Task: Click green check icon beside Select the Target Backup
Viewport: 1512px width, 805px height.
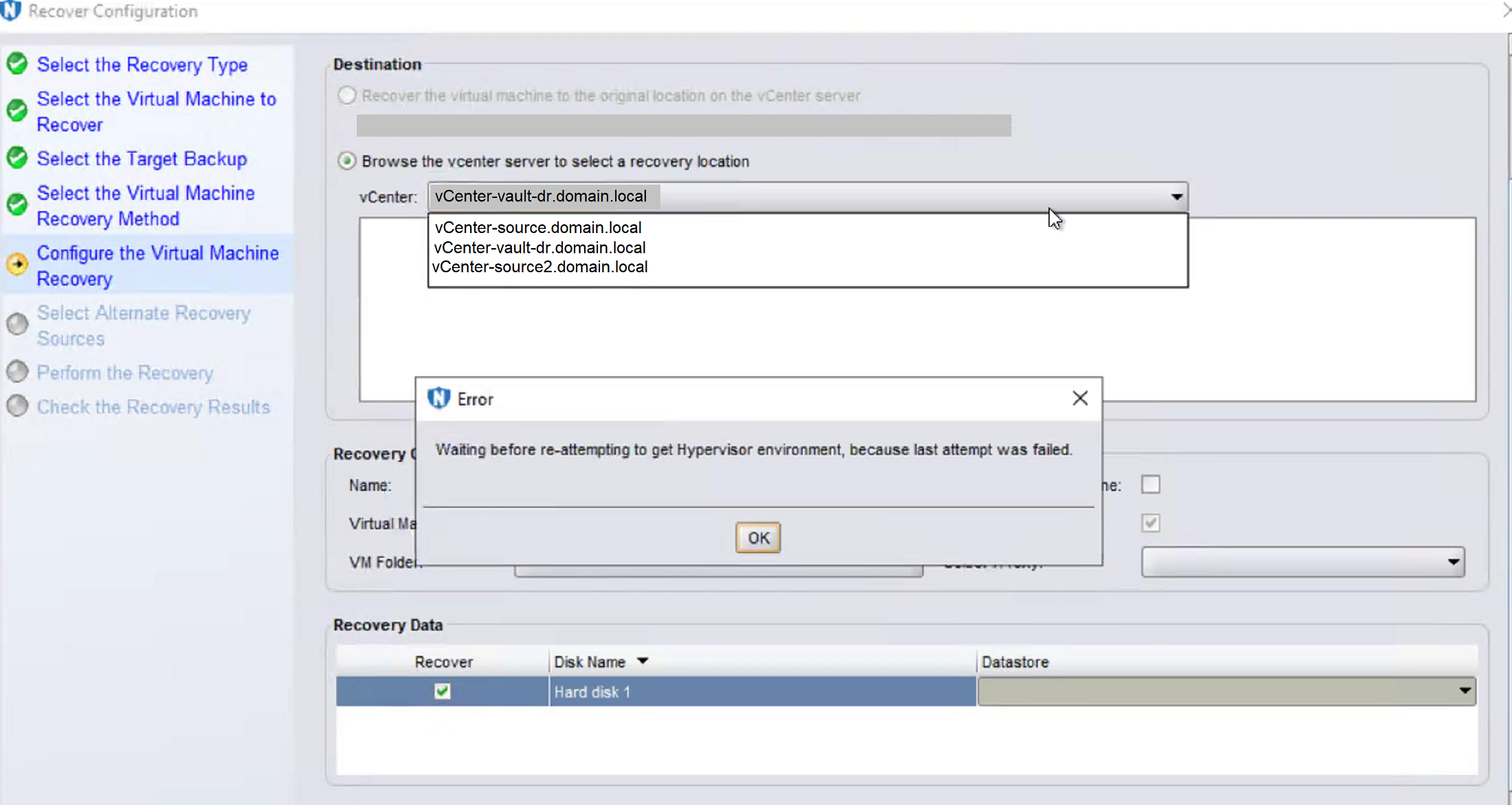Action: click(17, 158)
